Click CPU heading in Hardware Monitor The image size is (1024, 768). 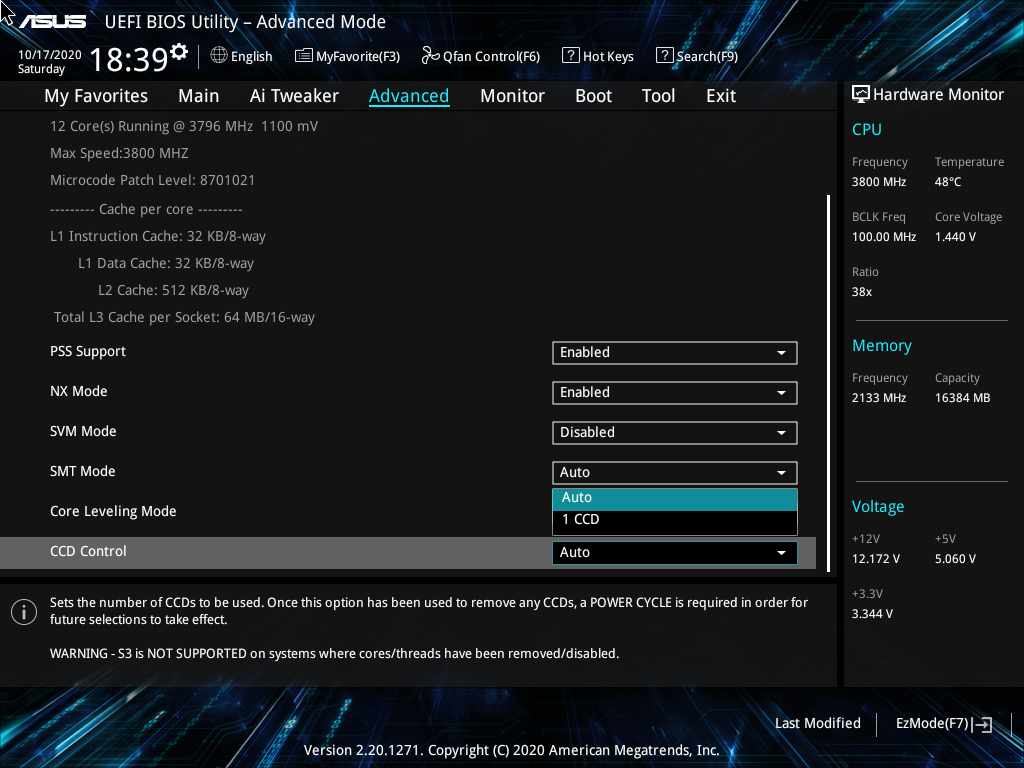(867, 129)
